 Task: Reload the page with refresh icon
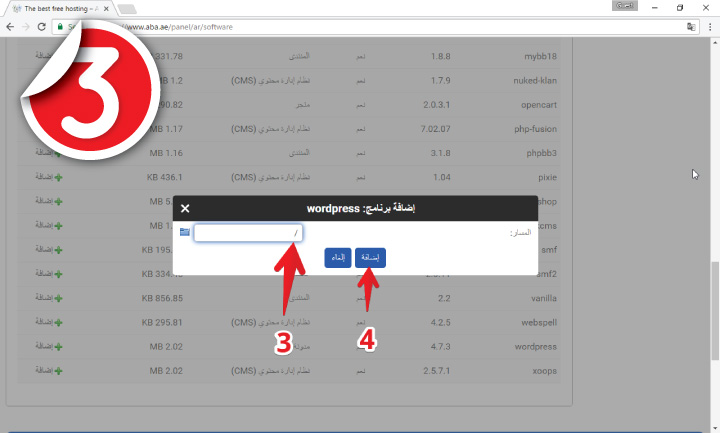click(x=41, y=27)
